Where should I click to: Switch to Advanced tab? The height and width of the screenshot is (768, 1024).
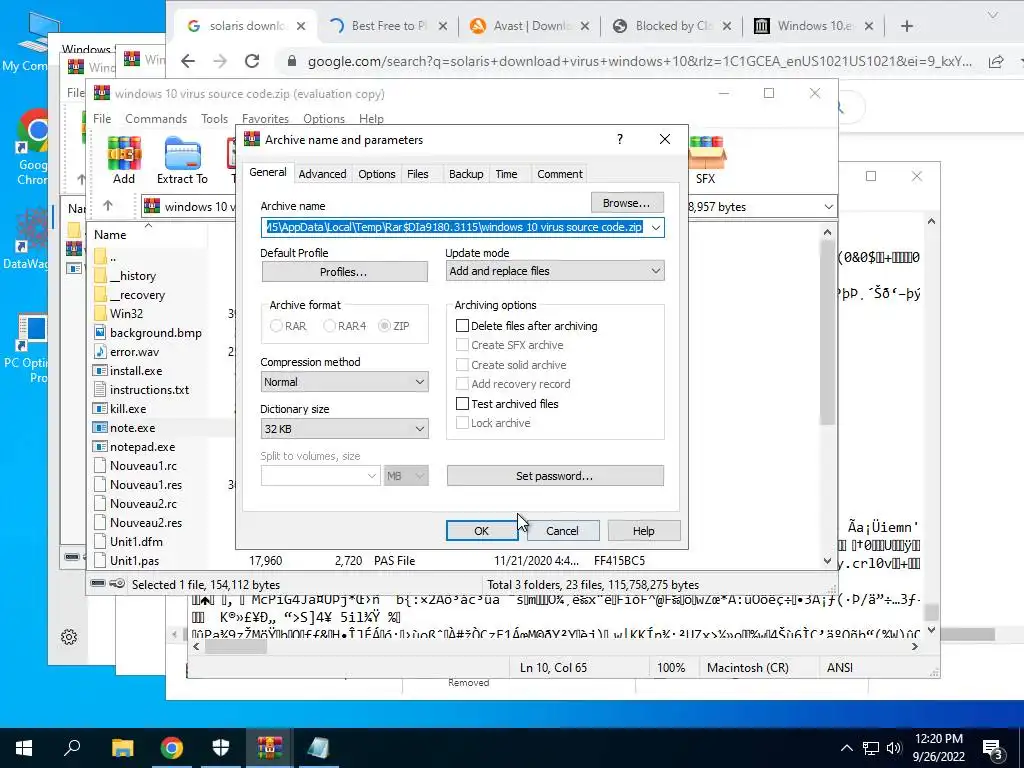click(x=322, y=174)
